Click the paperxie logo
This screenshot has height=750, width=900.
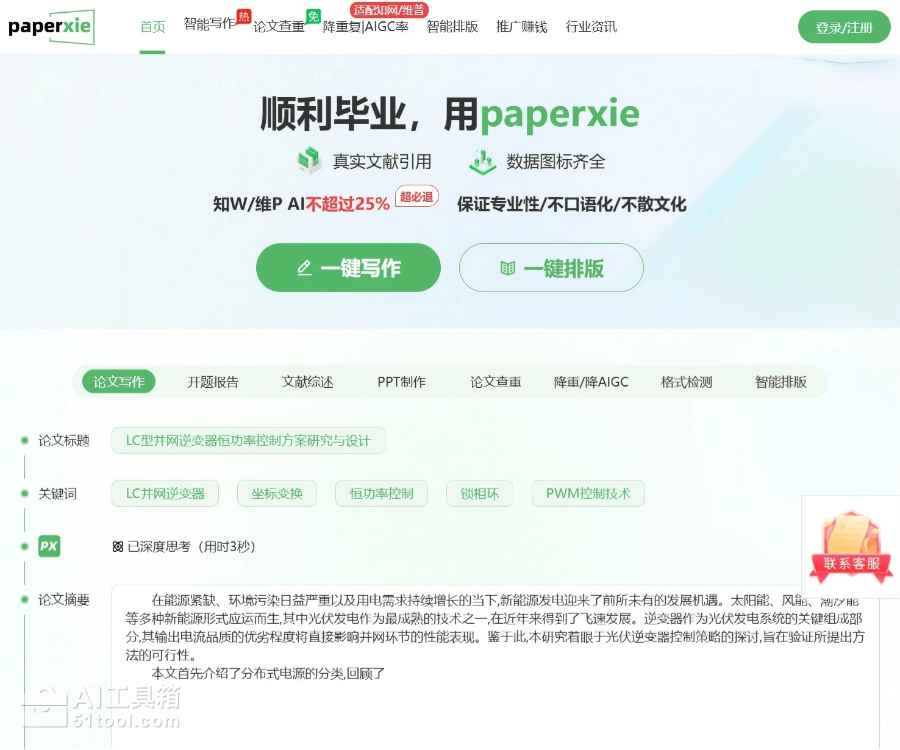(x=51, y=26)
